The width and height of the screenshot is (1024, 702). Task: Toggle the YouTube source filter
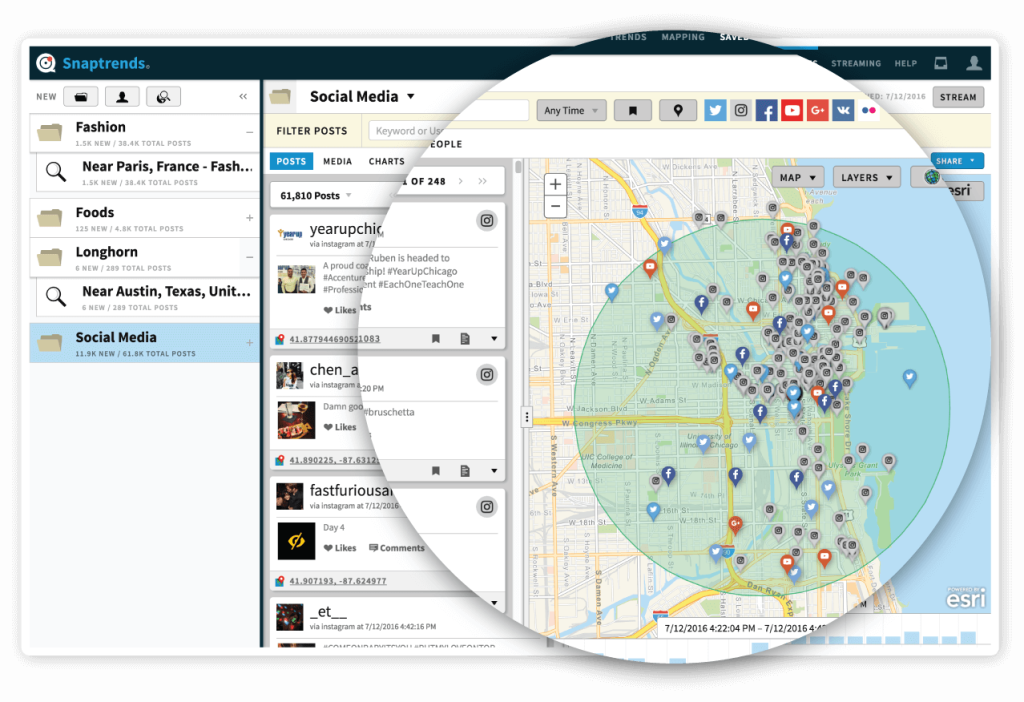click(792, 110)
